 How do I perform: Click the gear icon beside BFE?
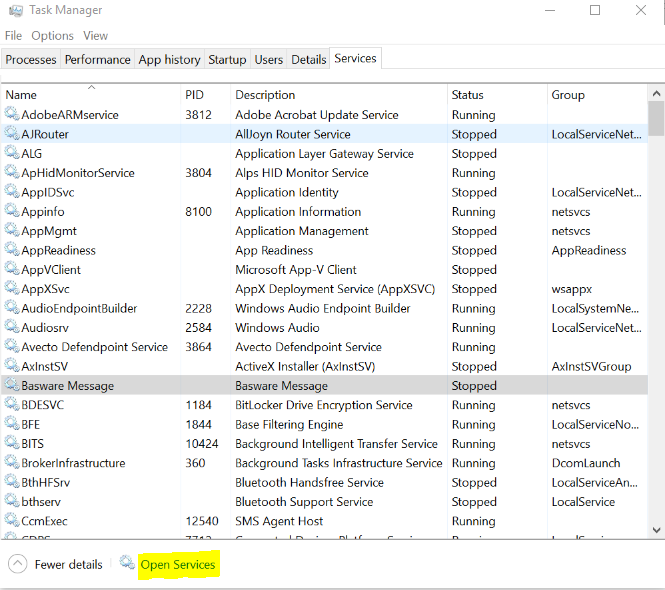(12, 423)
